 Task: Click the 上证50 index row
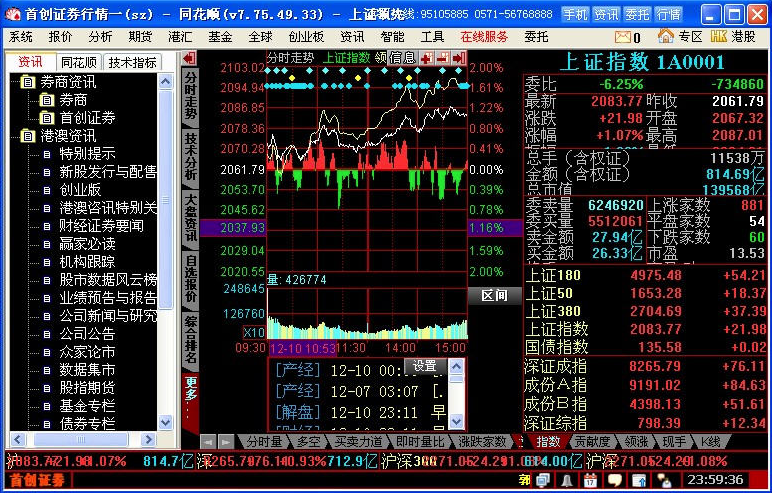(645, 294)
